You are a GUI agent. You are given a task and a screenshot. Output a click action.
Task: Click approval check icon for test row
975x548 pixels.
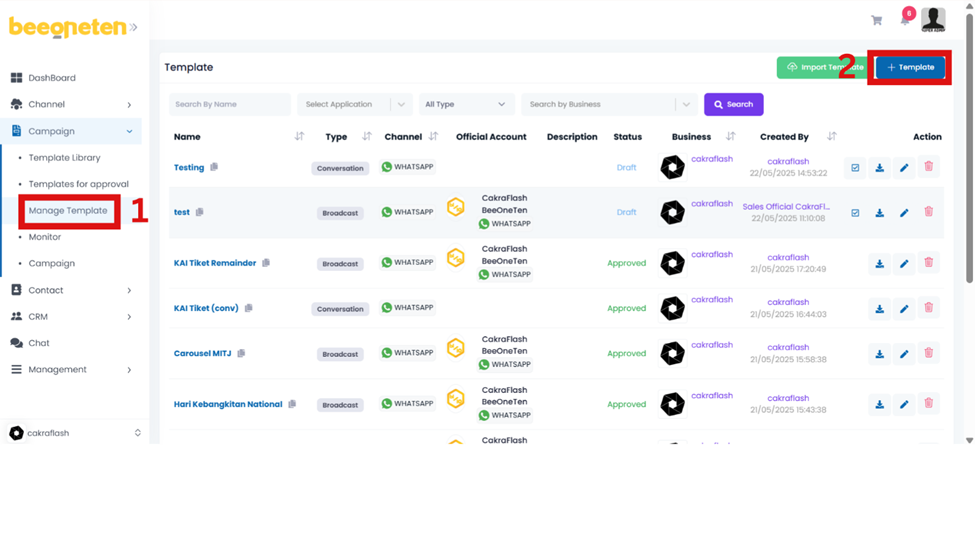coord(855,213)
